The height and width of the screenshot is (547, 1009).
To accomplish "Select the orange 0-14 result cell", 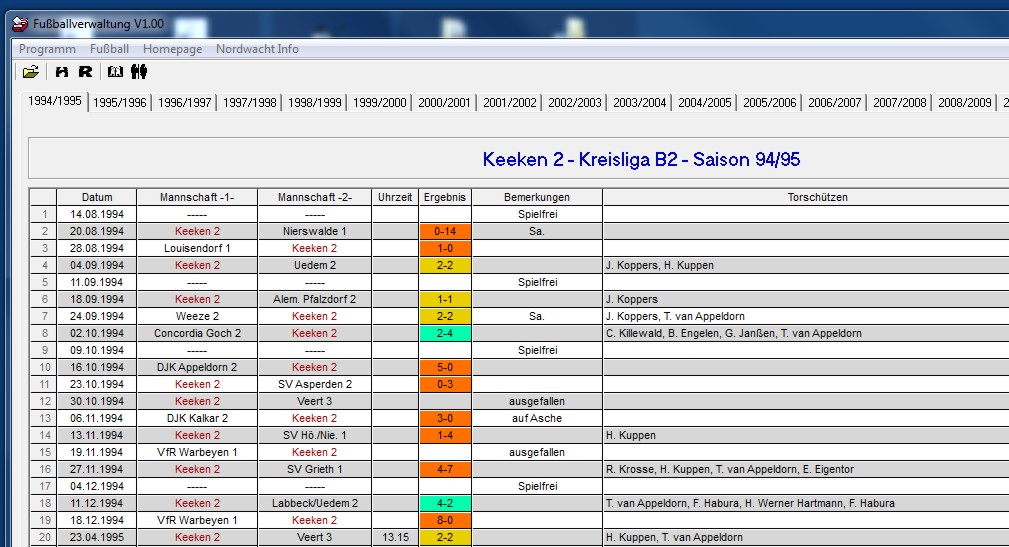I will point(445,231).
